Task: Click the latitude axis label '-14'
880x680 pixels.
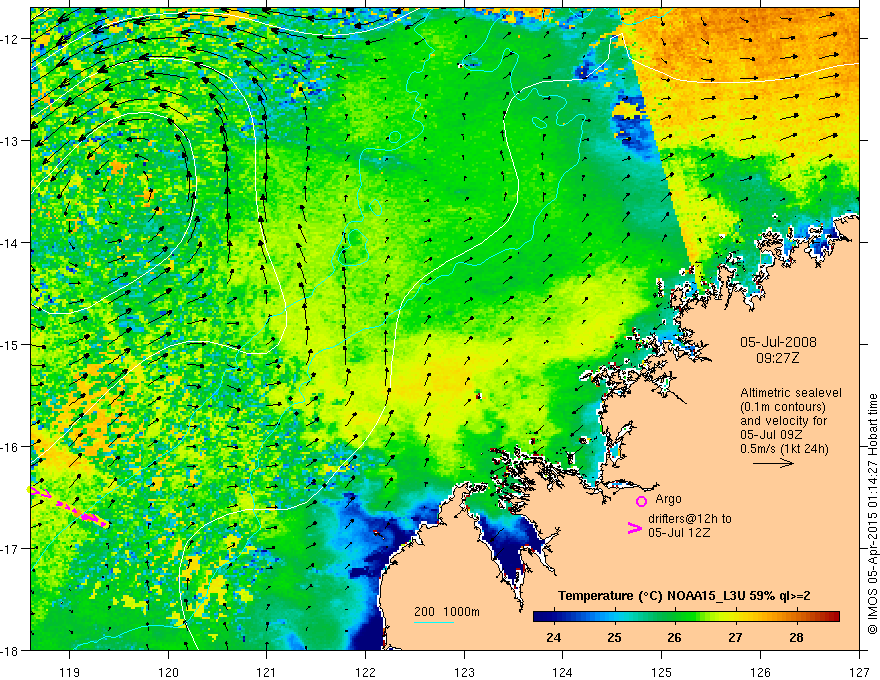Action: (11, 243)
